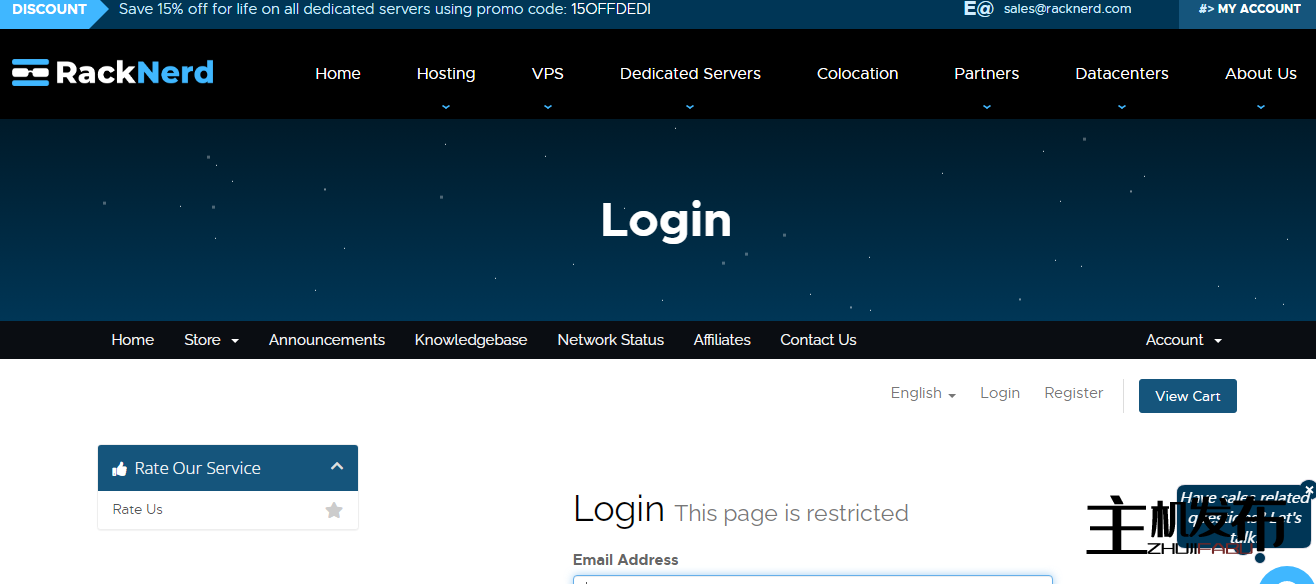Viewport: 1316px width, 584px height.
Task: Open the chat bubble icon at bottom right
Action: point(1290,576)
